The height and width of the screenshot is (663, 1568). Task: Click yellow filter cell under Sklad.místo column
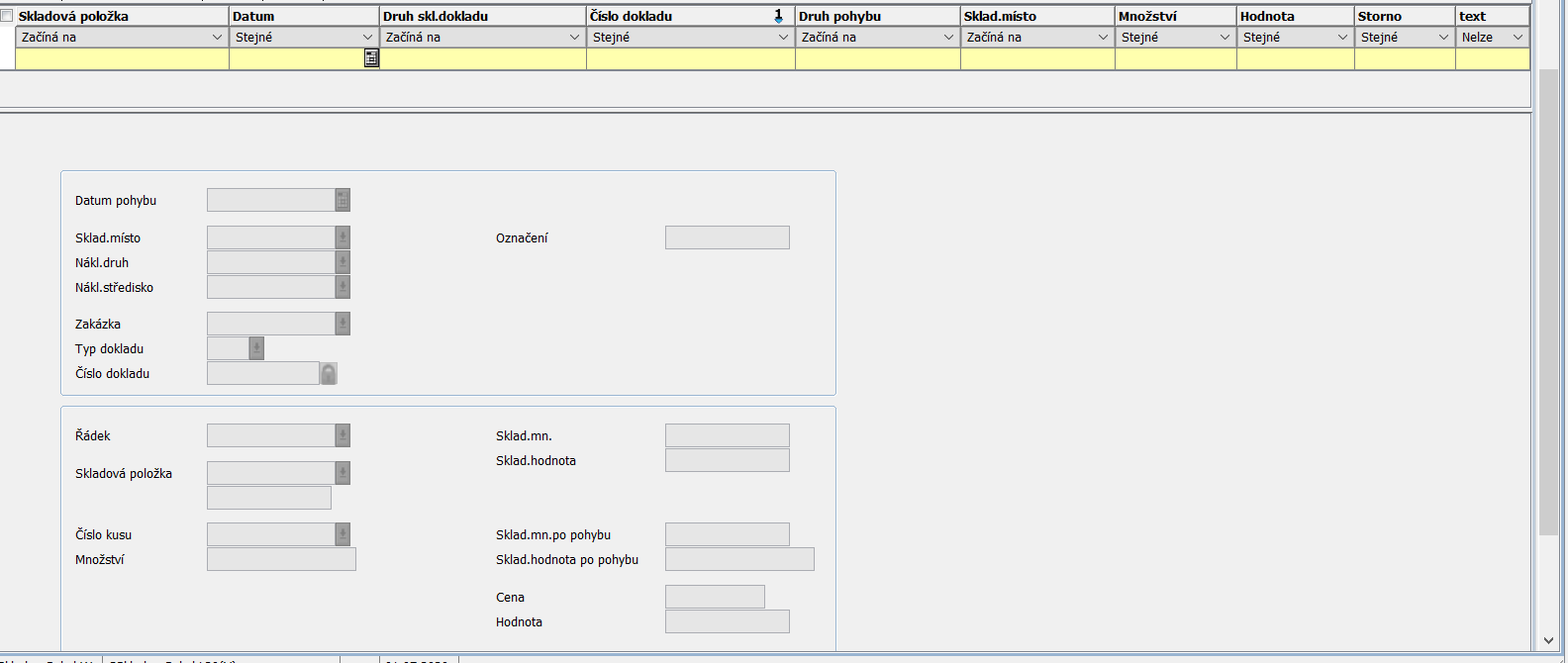[x=1036, y=59]
